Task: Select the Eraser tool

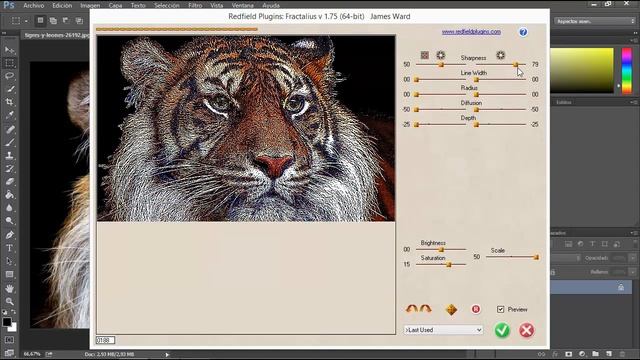Action: pos(9,182)
